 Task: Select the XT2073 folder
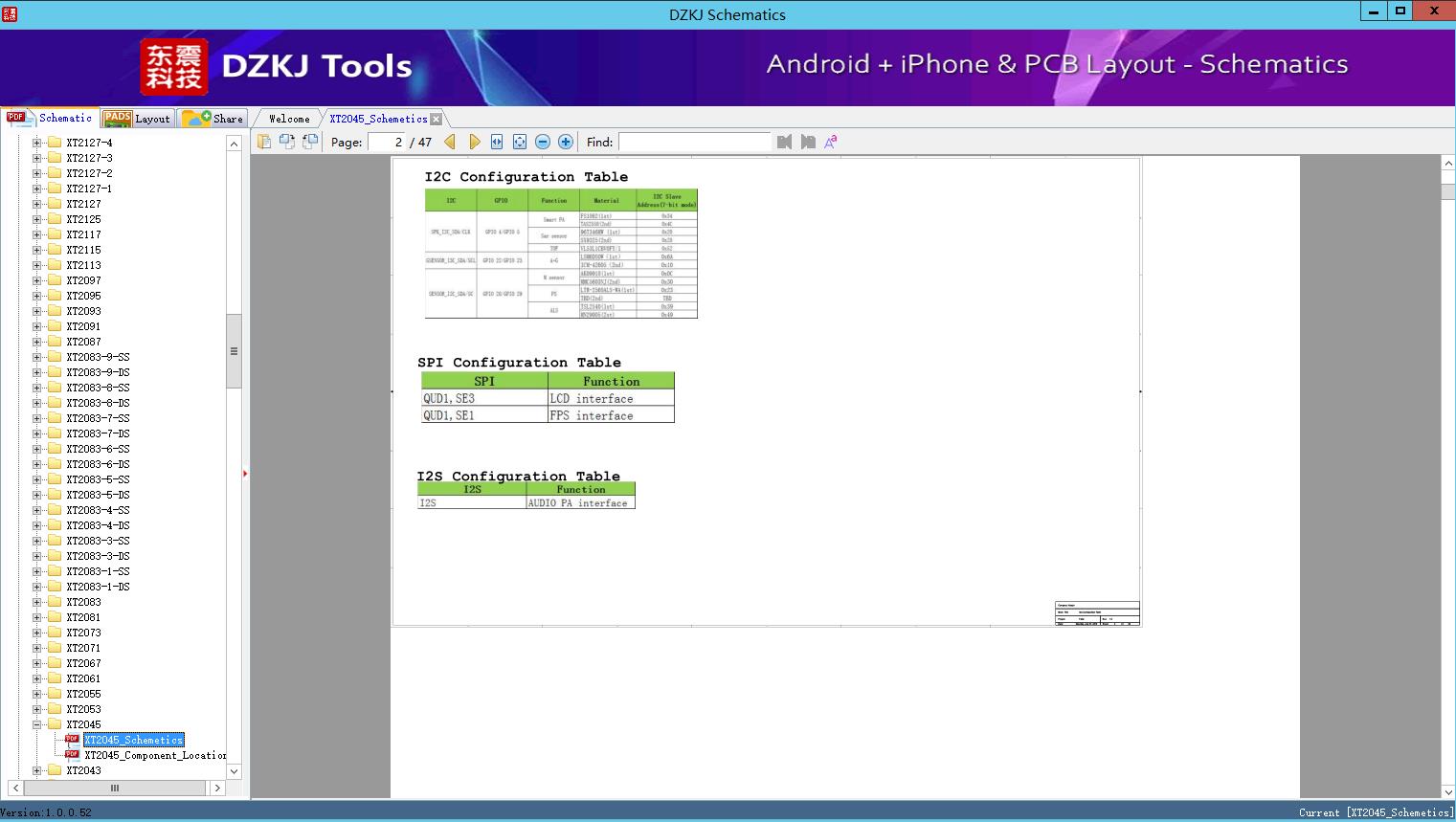83,633
